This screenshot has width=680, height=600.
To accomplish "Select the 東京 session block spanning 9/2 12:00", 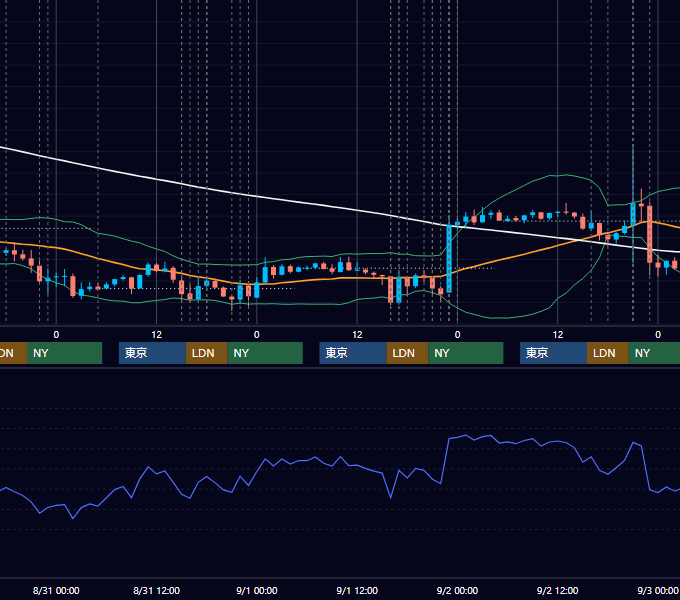I will (553, 353).
